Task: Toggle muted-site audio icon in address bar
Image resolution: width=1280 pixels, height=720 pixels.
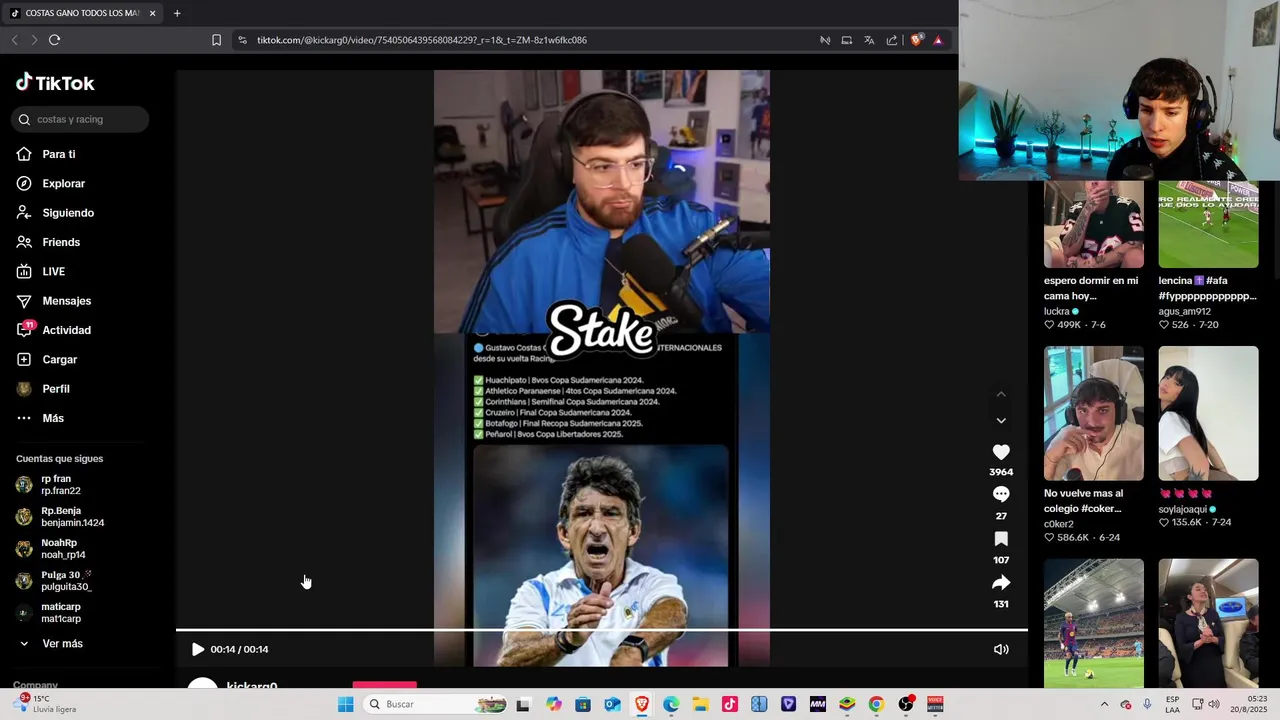Action: pos(825,40)
